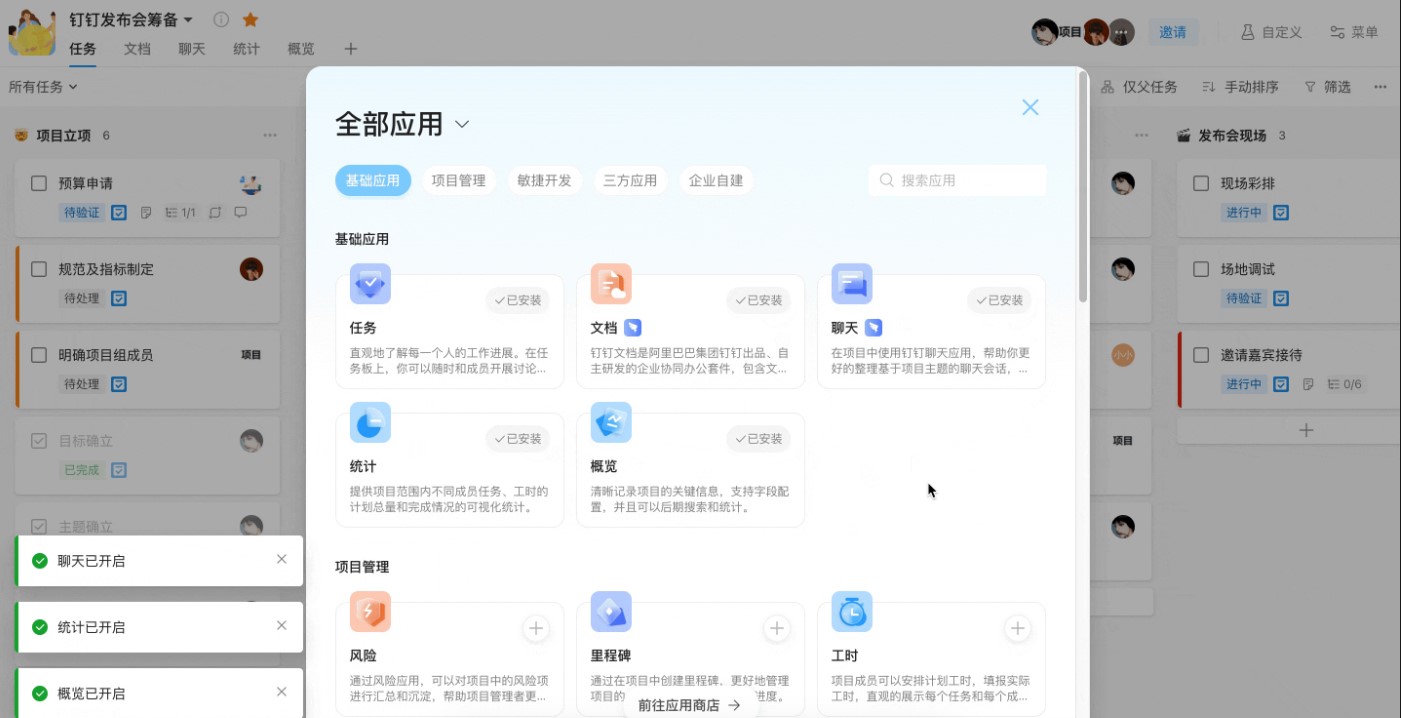Screen dimensions: 1401x718
Task: Click 已安装 button on 聊天 card
Action: [x=1000, y=300]
